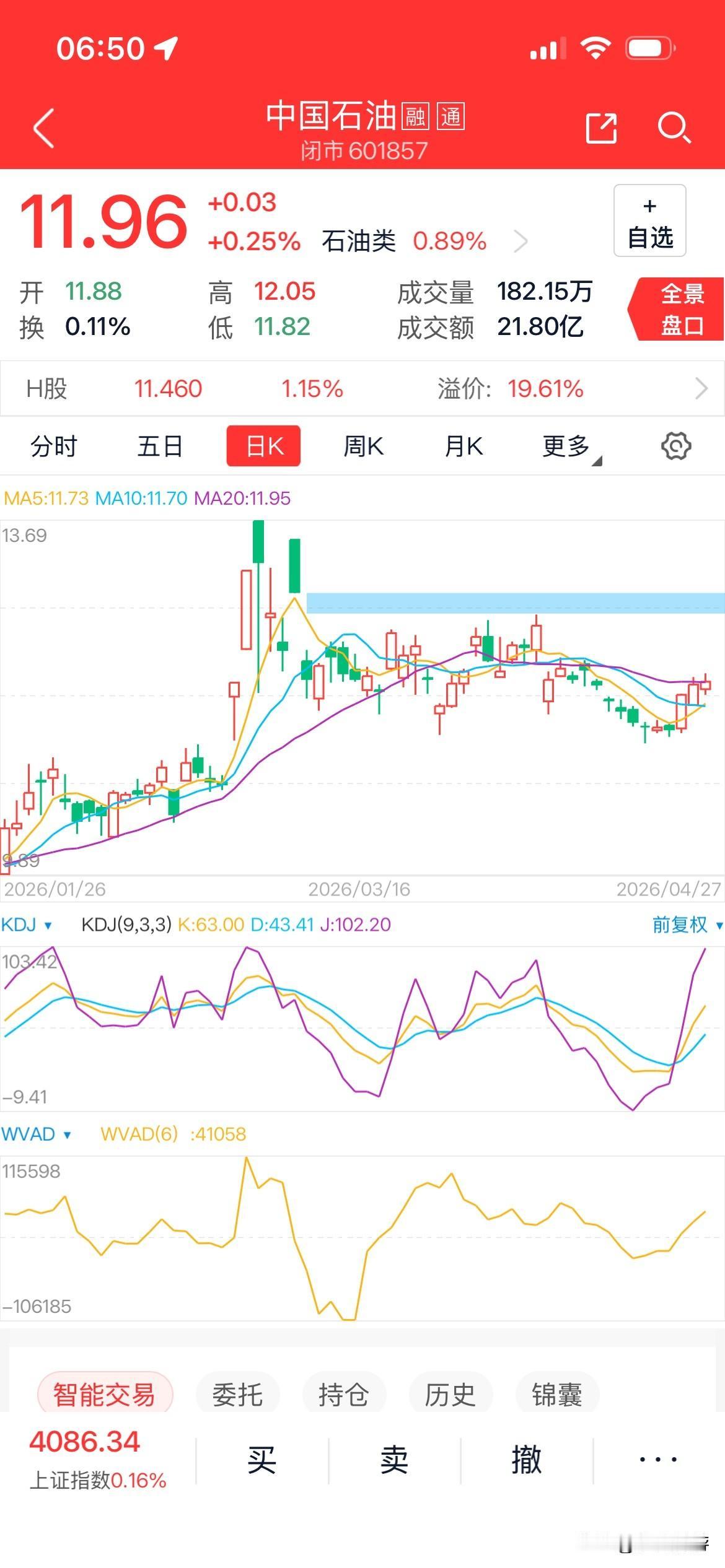Screen dimensions: 725x1568
Task: Tap the 2026/04/27 date label
Action: [669, 889]
